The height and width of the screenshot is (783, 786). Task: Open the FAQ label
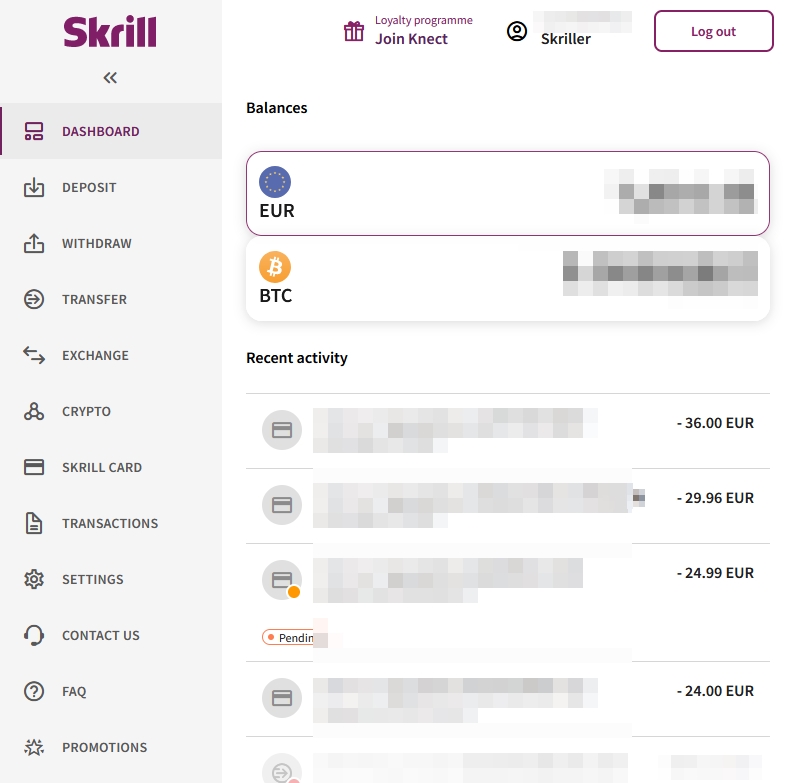click(x=74, y=692)
